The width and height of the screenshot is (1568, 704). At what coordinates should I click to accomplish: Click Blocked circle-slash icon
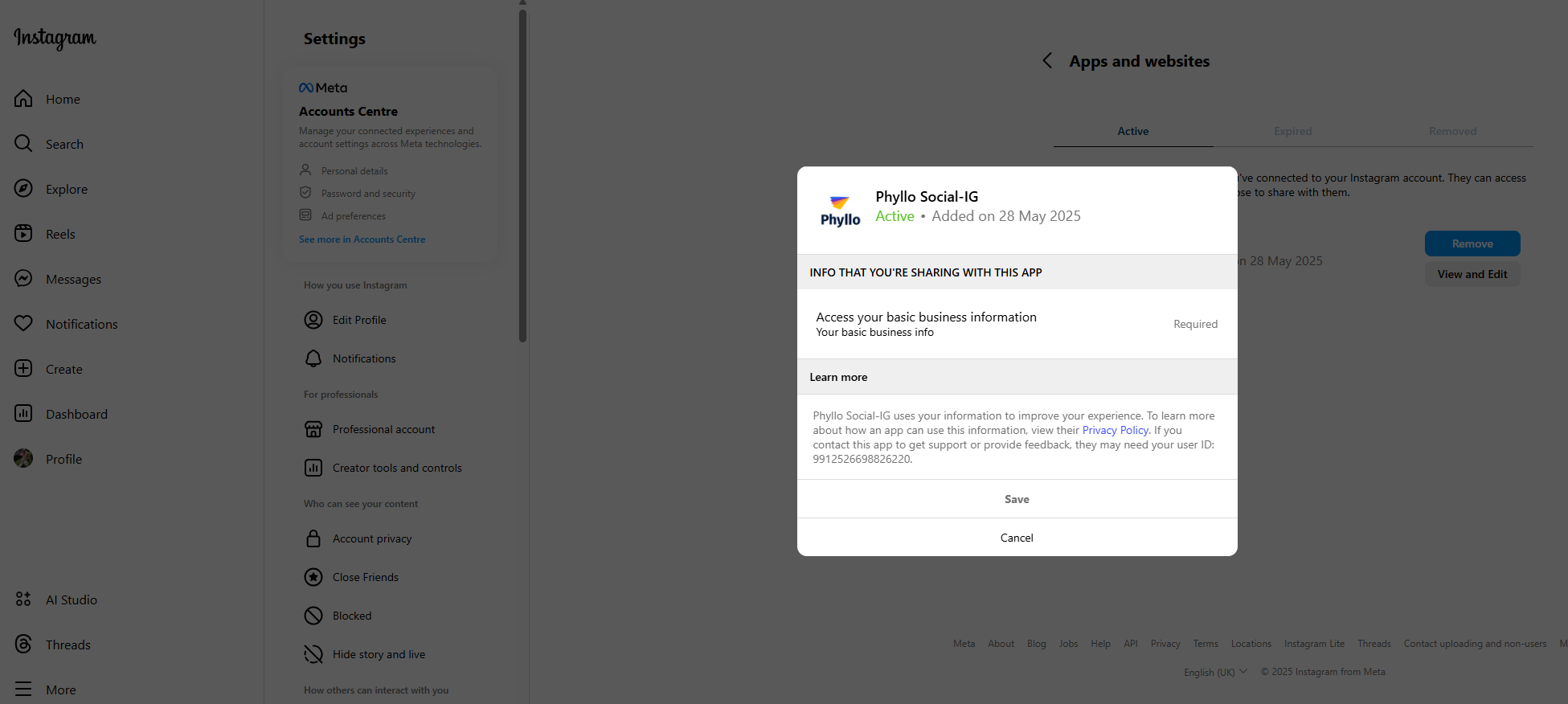313,616
